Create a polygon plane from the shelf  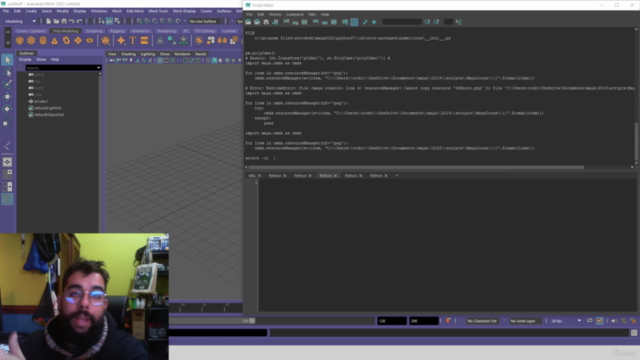point(78,40)
